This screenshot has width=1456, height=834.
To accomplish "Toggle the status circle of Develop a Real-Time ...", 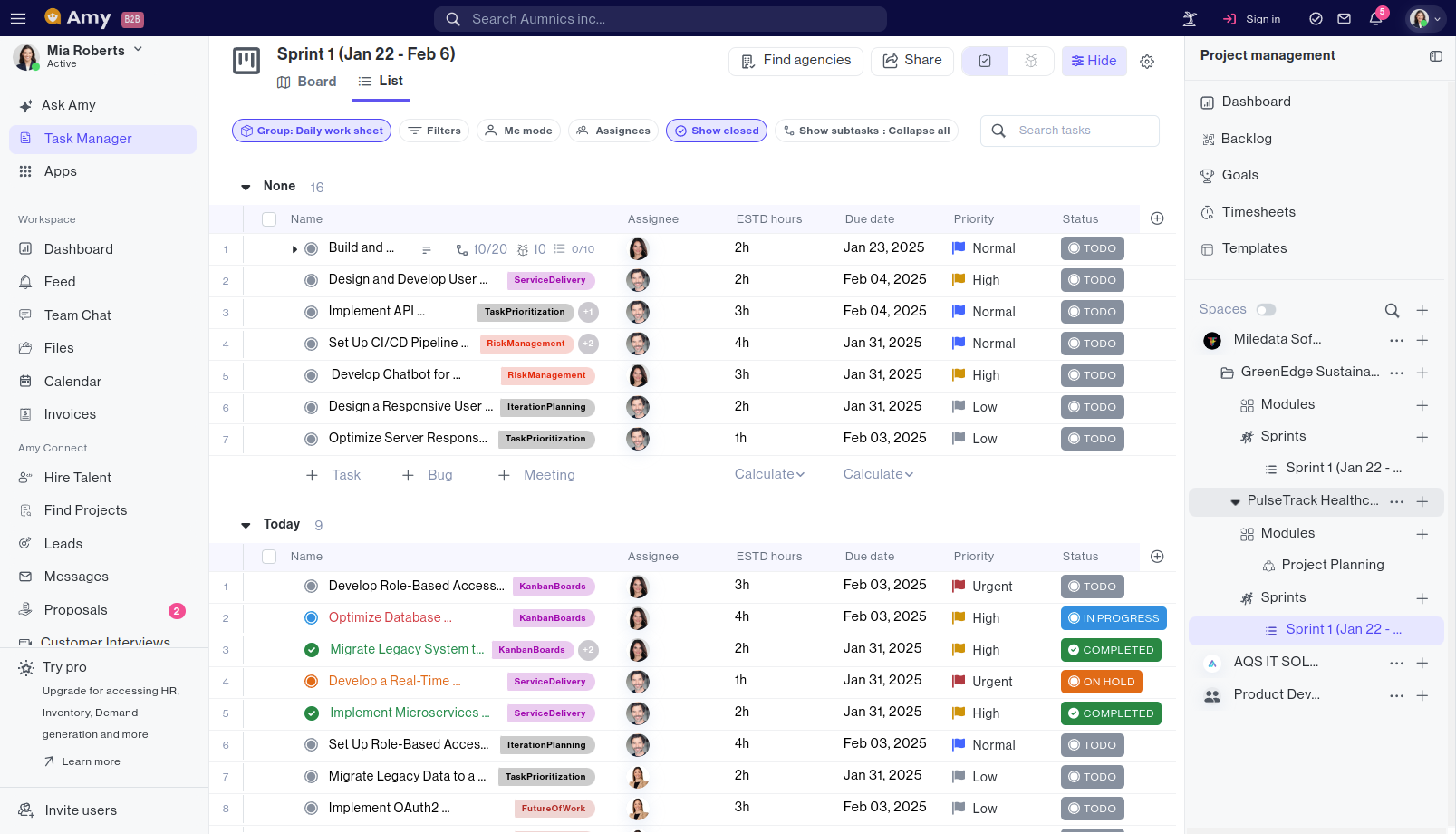I will (311, 682).
